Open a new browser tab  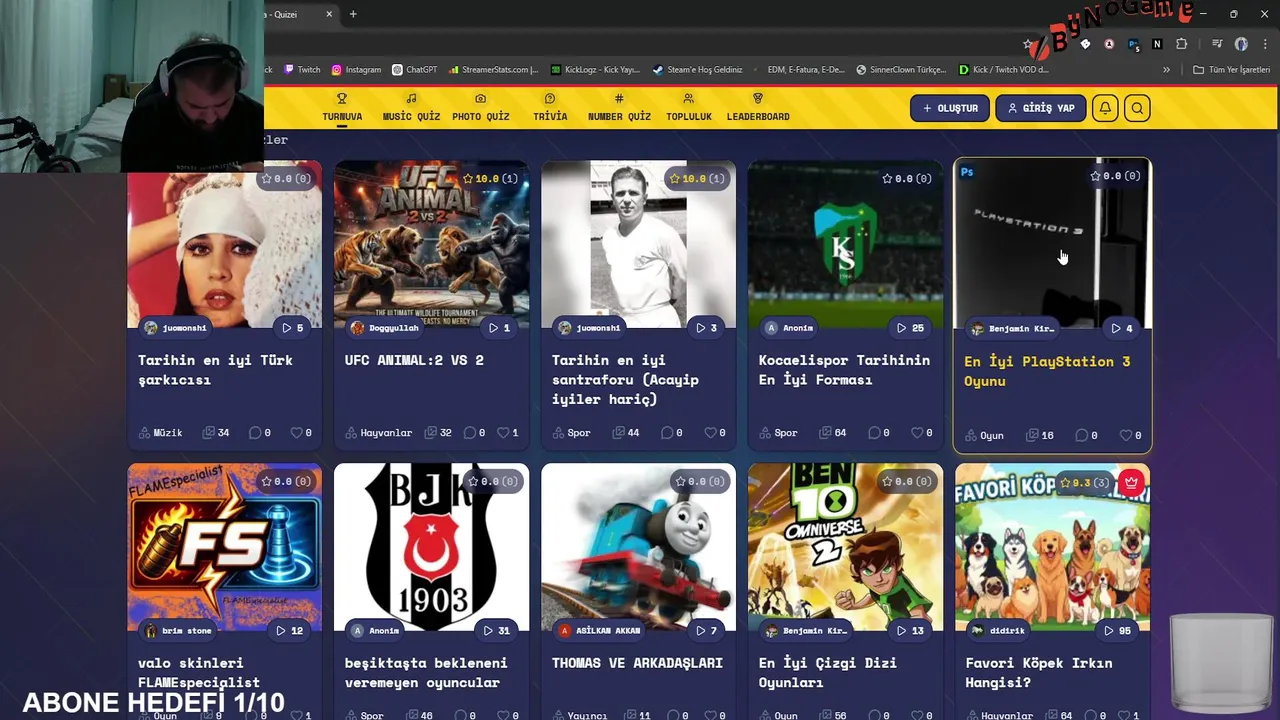(x=353, y=14)
